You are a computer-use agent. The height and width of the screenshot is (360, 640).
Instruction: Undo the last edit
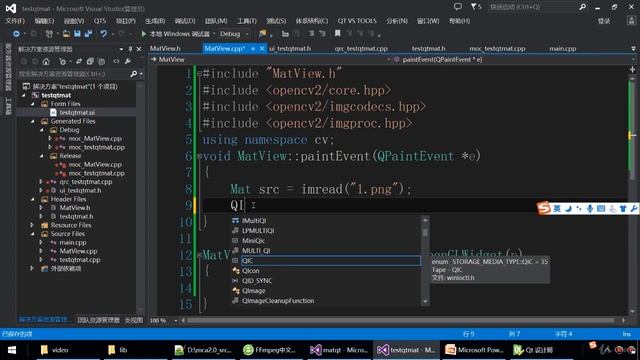point(104,34)
